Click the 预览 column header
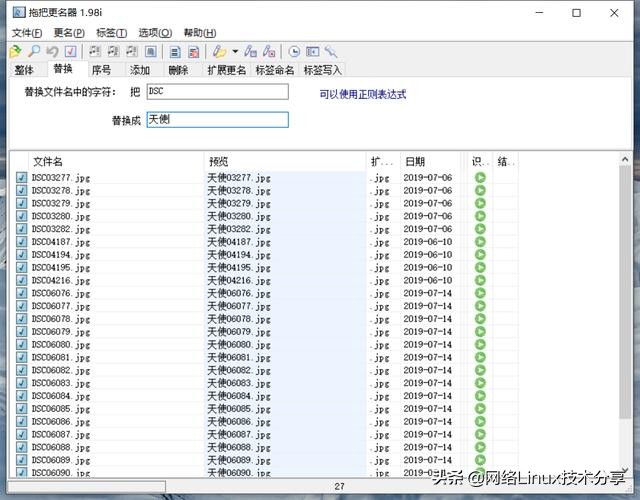The image size is (640, 500). click(x=285, y=162)
